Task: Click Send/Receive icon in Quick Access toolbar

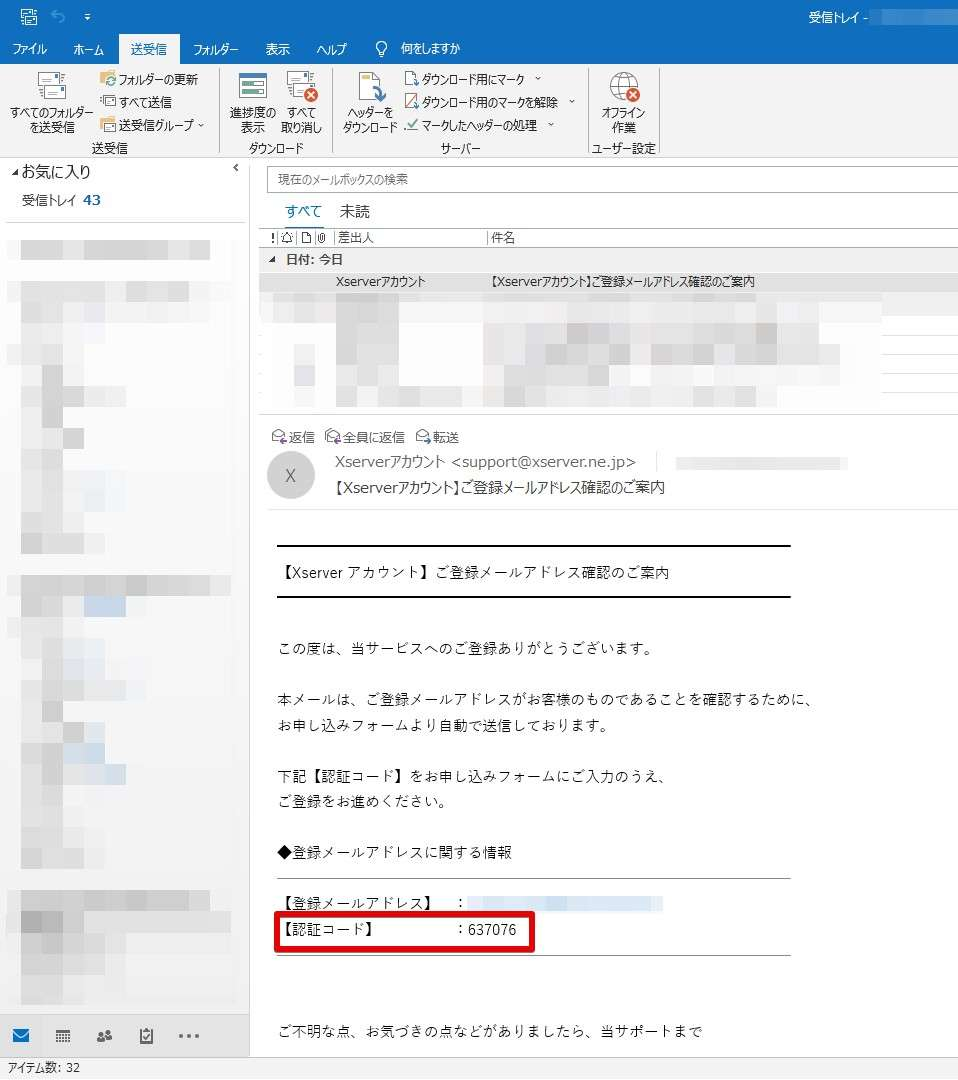Action: click(x=29, y=16)
